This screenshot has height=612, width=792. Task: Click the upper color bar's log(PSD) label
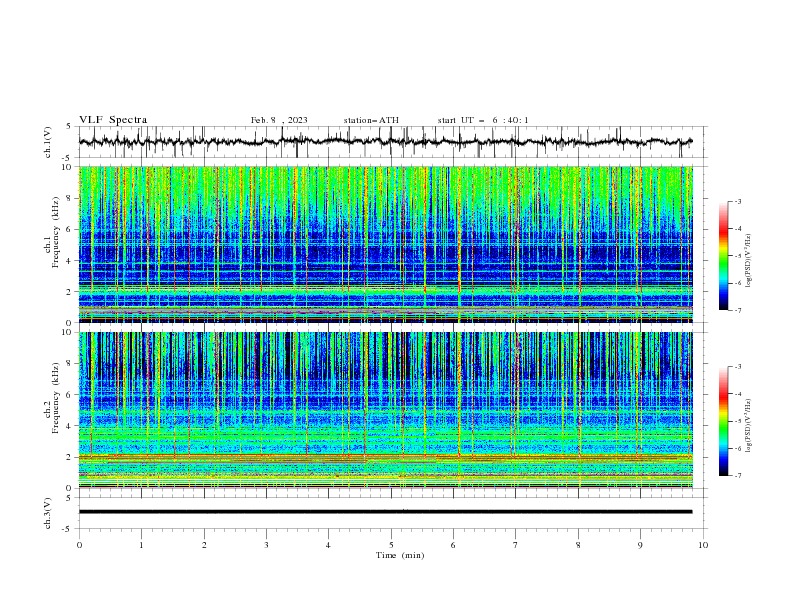click(749, 261)
